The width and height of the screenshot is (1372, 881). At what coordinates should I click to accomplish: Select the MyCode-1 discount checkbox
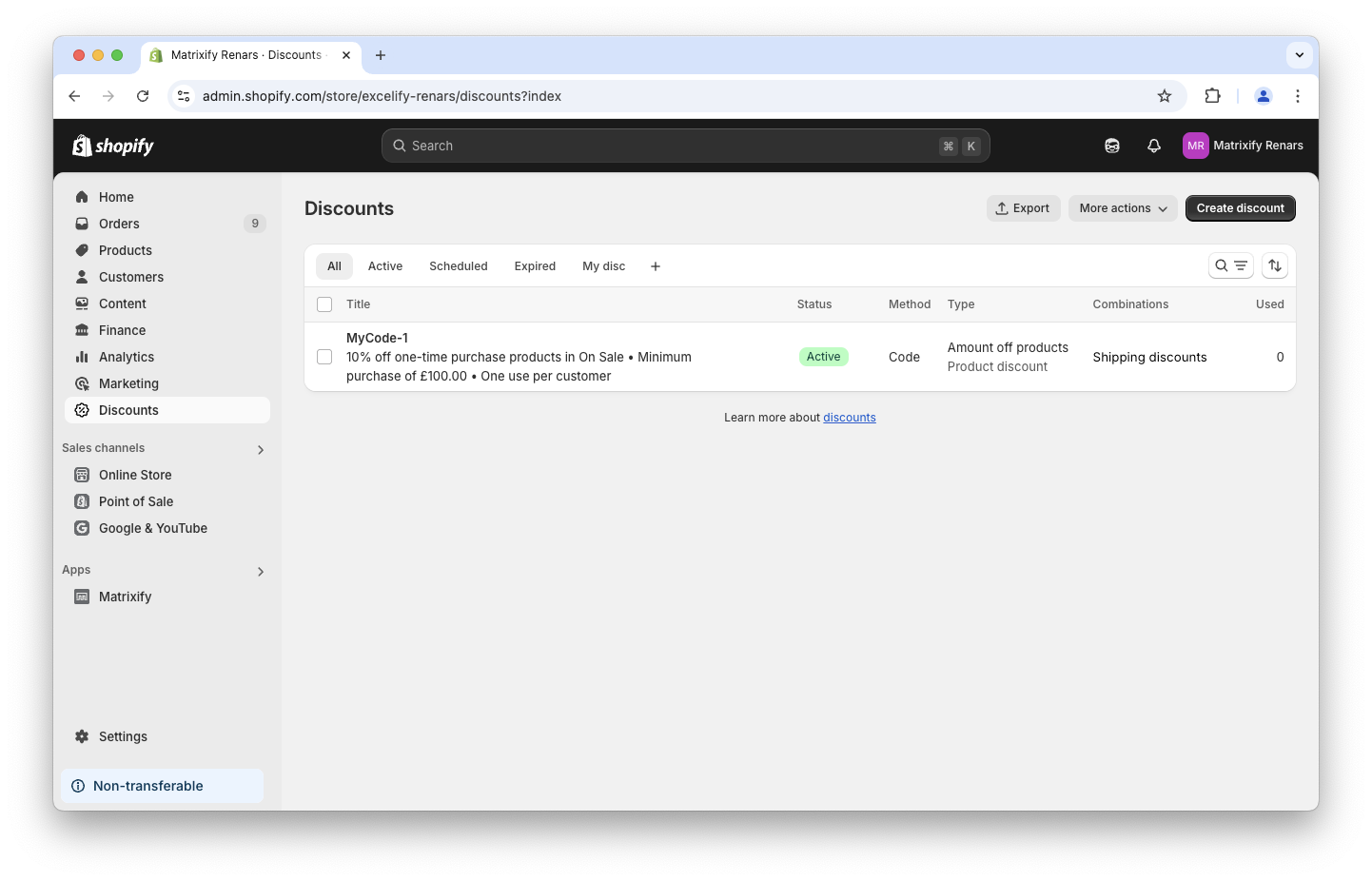point(324,357)
